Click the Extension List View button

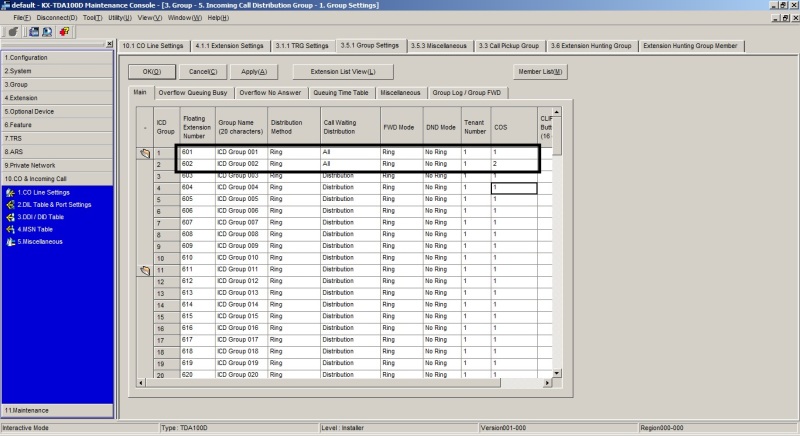343,72
